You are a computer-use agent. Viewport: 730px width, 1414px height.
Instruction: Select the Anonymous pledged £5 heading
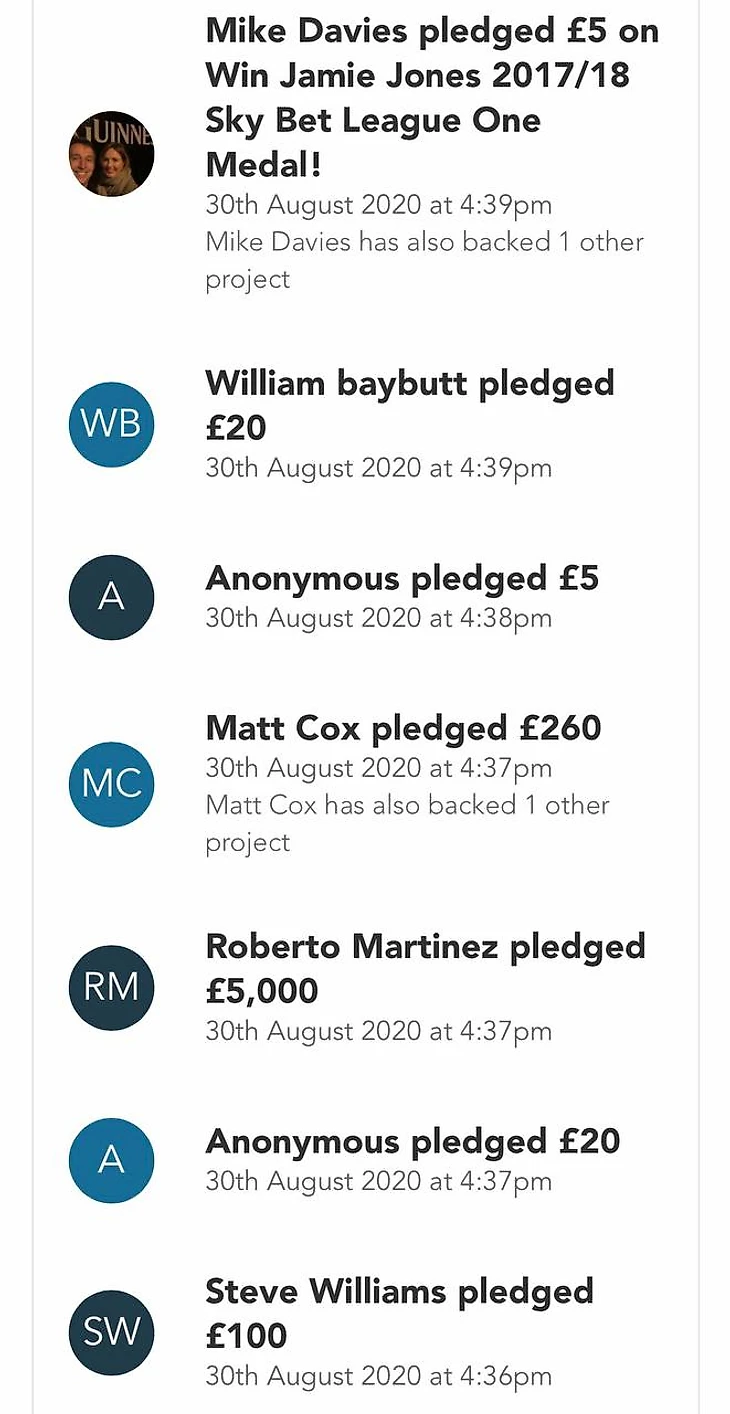pos(401,578)
